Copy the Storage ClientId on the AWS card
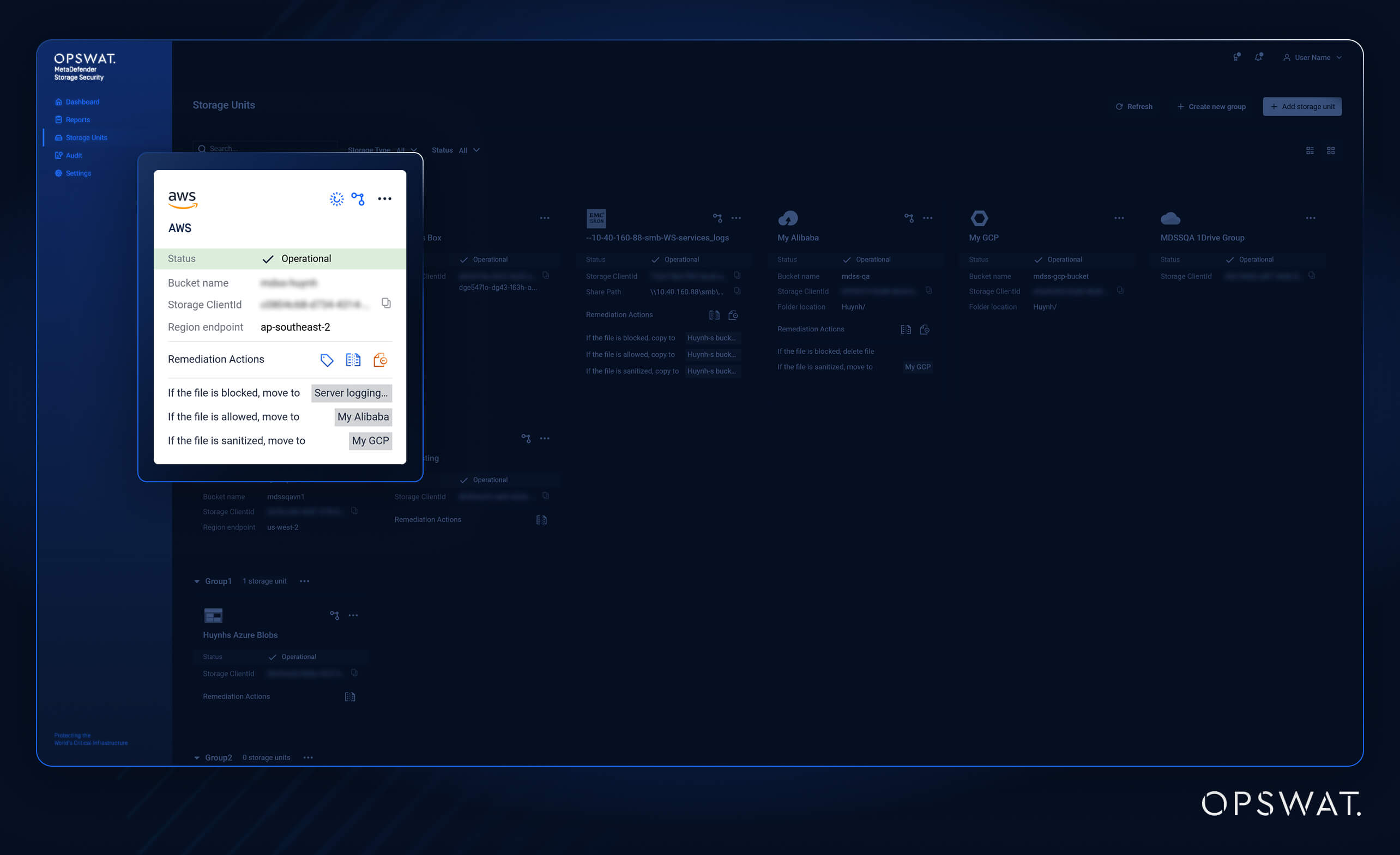 [387, 304]
